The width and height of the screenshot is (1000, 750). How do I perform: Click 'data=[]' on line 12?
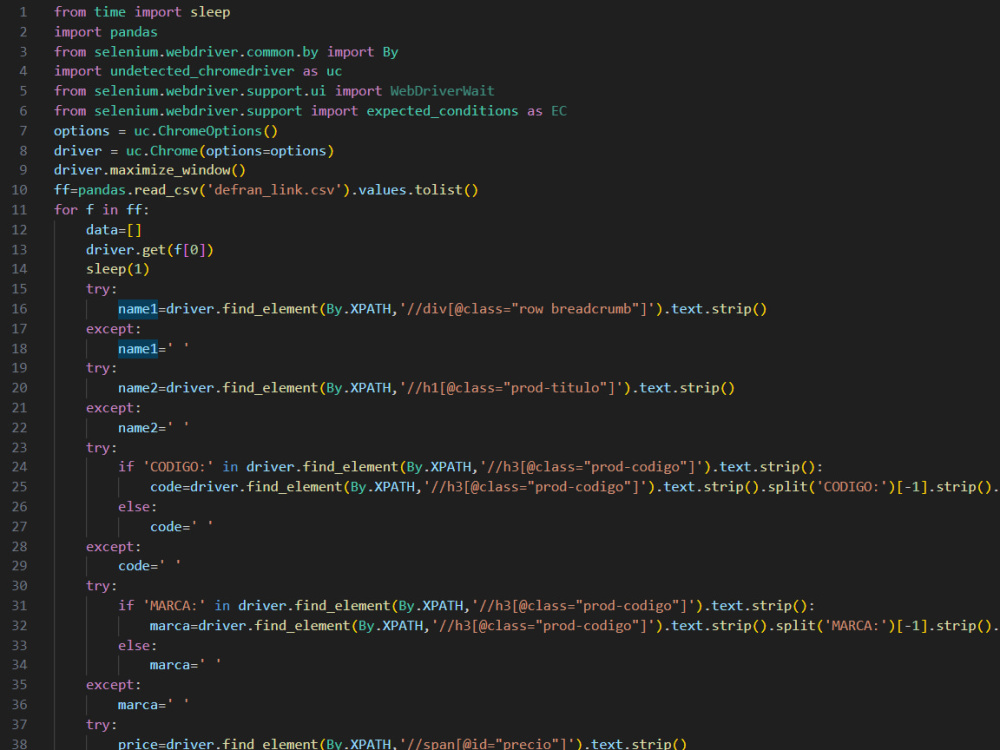tap(114, 230)
